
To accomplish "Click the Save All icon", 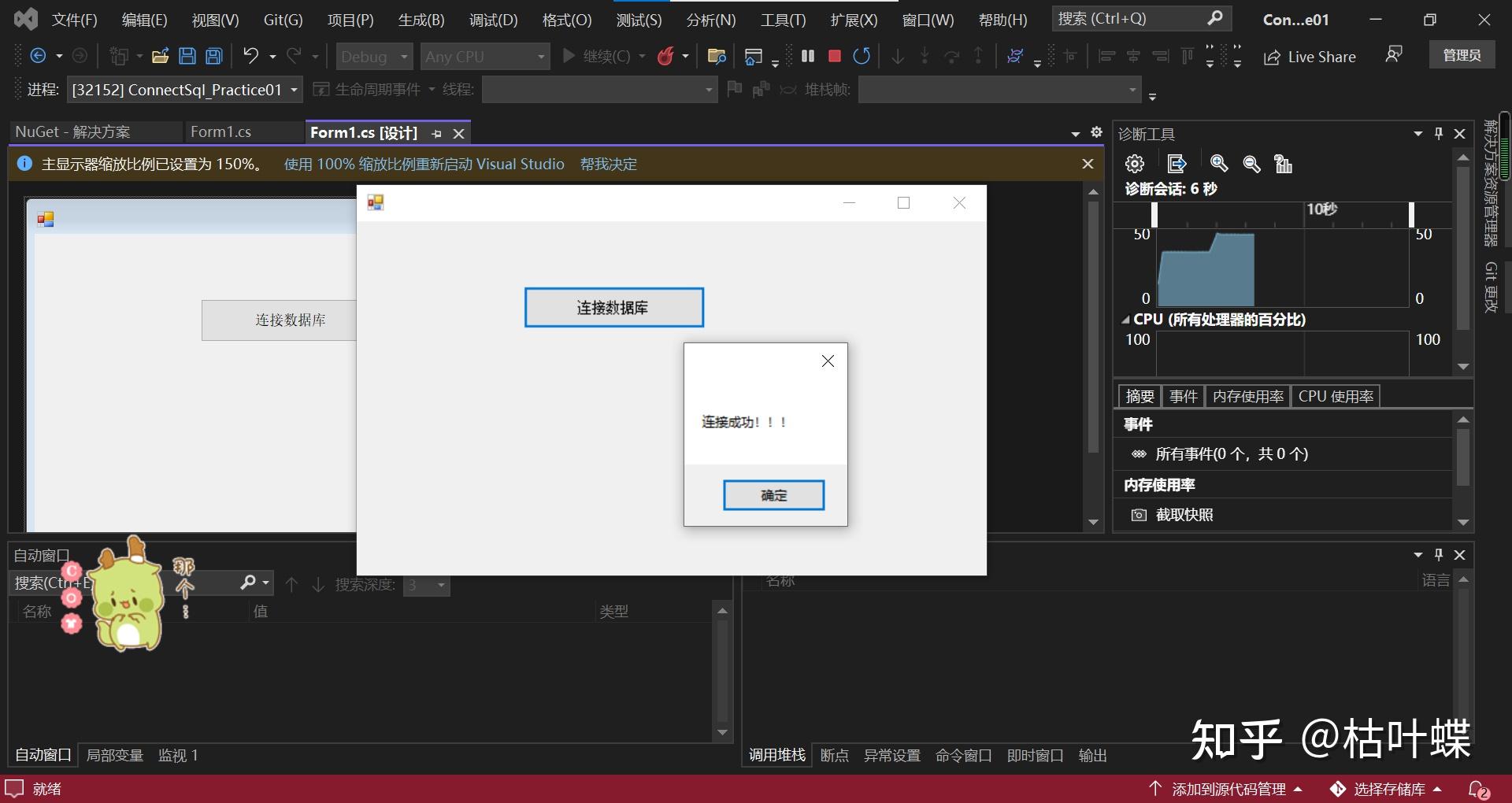I will (213, 56).
